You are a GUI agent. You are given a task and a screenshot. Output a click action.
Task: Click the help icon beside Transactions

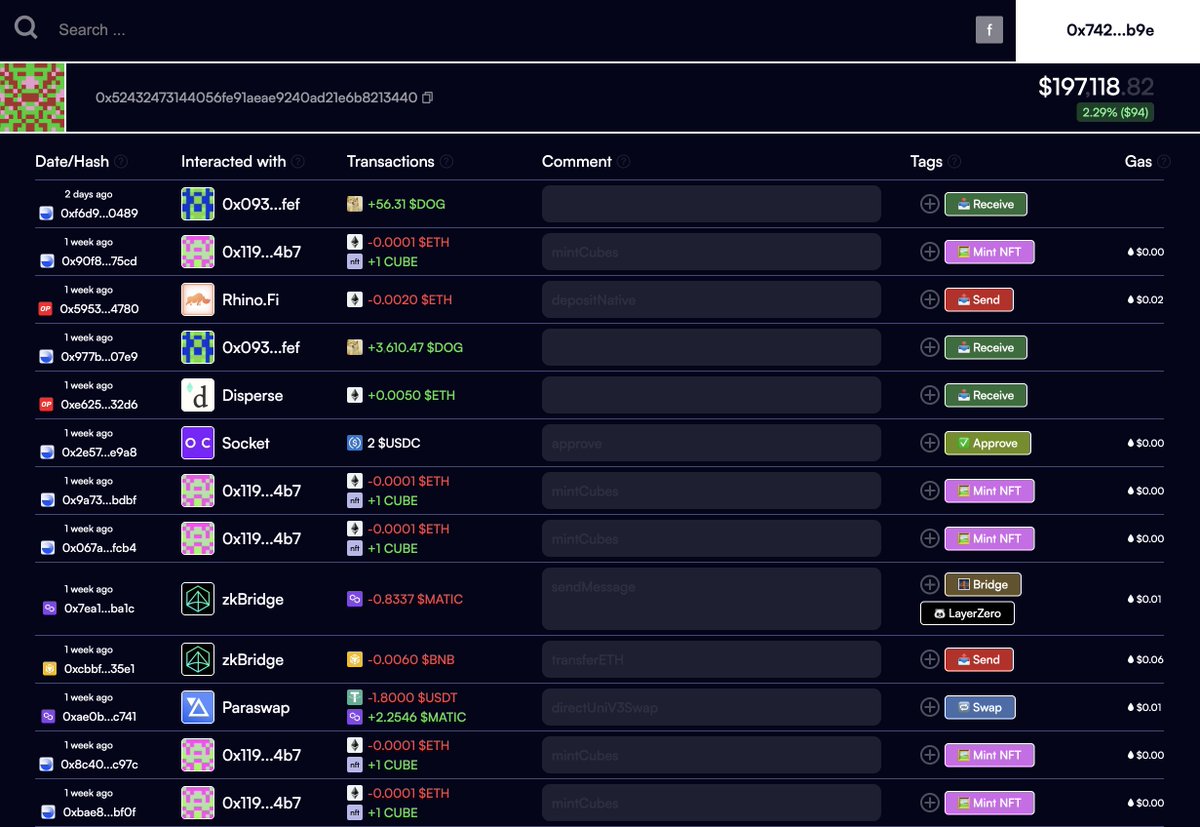447,162
